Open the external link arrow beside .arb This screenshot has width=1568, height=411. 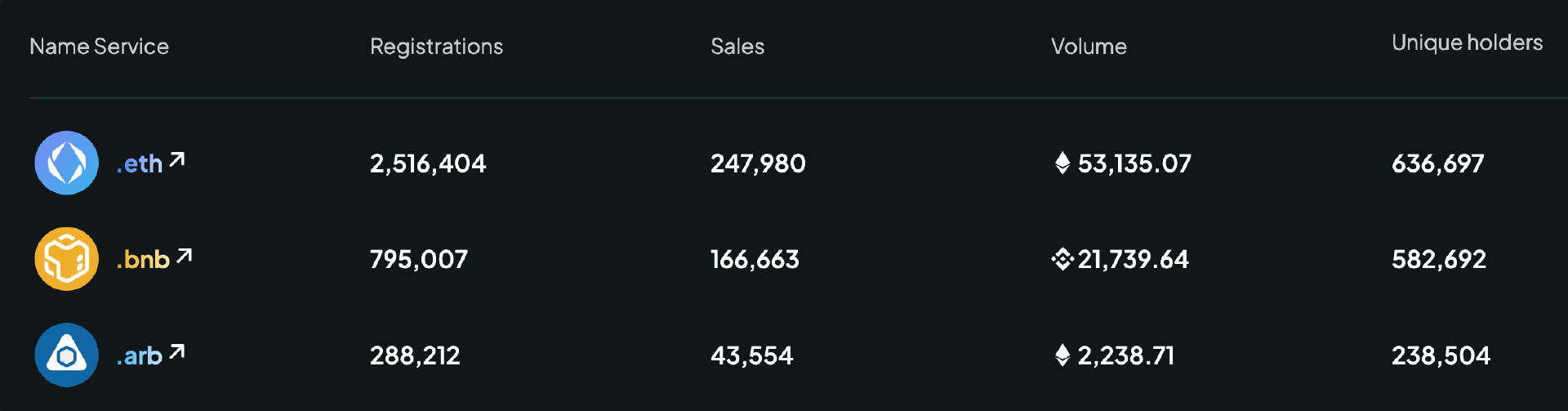177,352
